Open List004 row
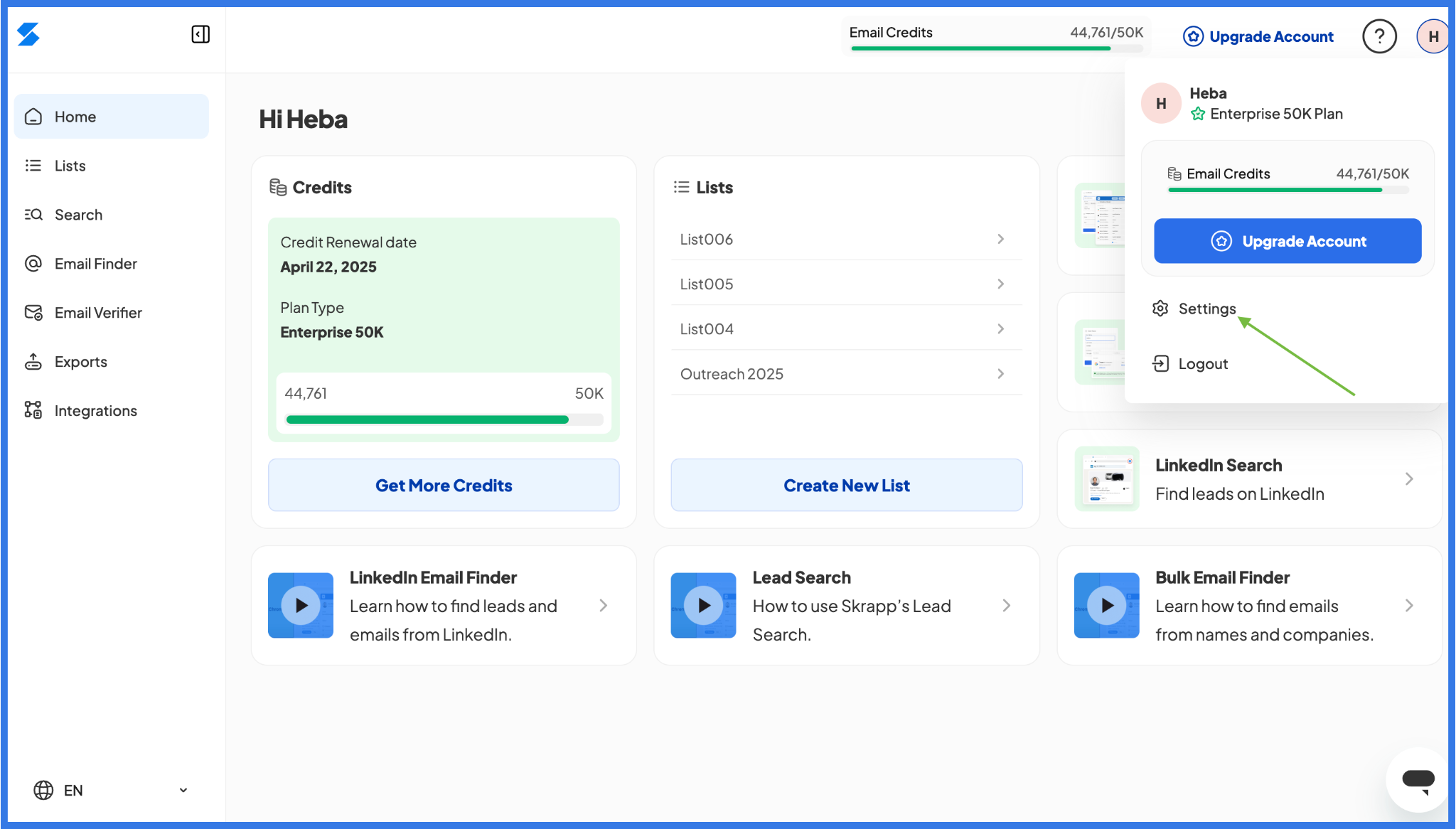 coord(846,328)
